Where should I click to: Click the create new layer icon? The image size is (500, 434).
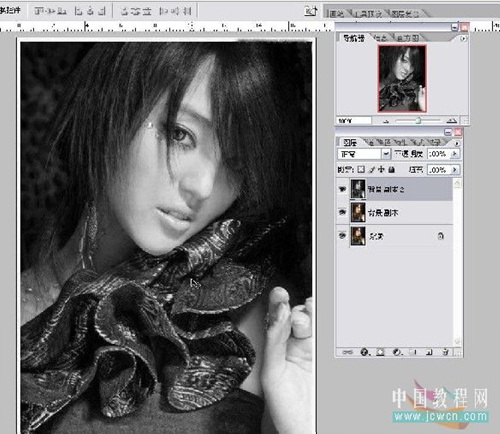click(430, 352)
